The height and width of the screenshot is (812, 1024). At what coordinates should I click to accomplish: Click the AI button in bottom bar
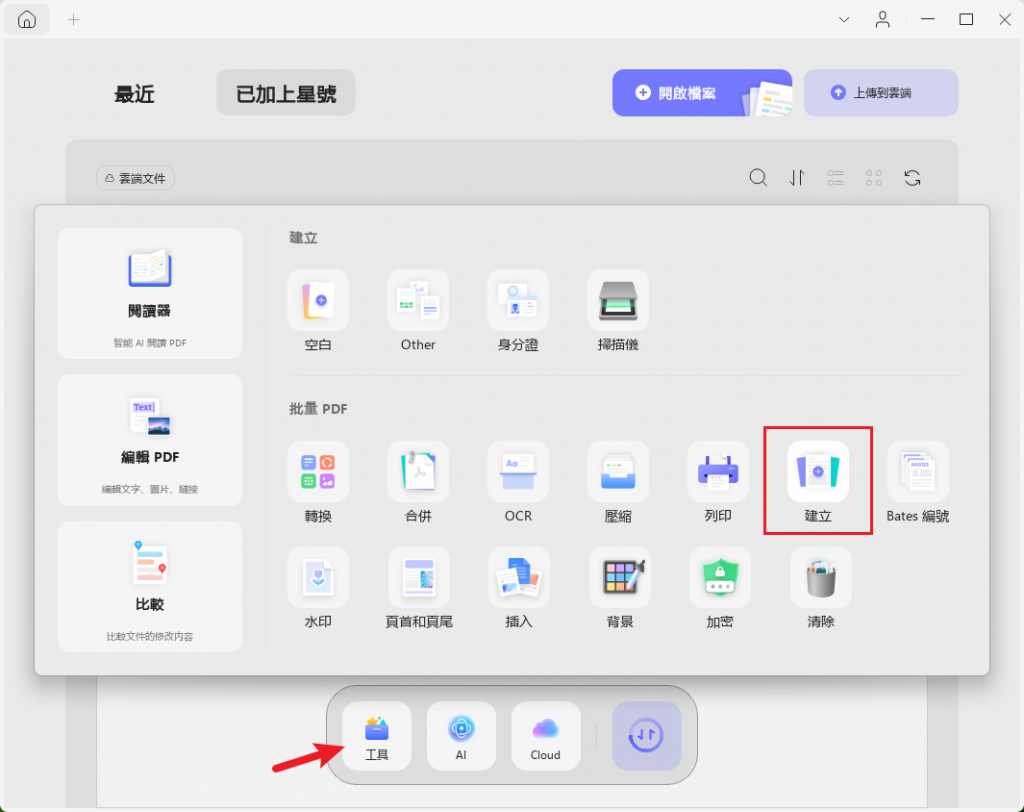461,736
